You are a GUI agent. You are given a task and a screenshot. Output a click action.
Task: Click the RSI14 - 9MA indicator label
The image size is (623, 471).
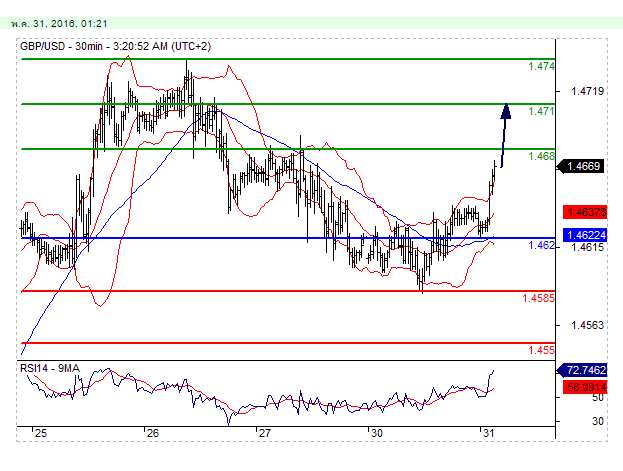pyautogui.click(x=50, y=368)
